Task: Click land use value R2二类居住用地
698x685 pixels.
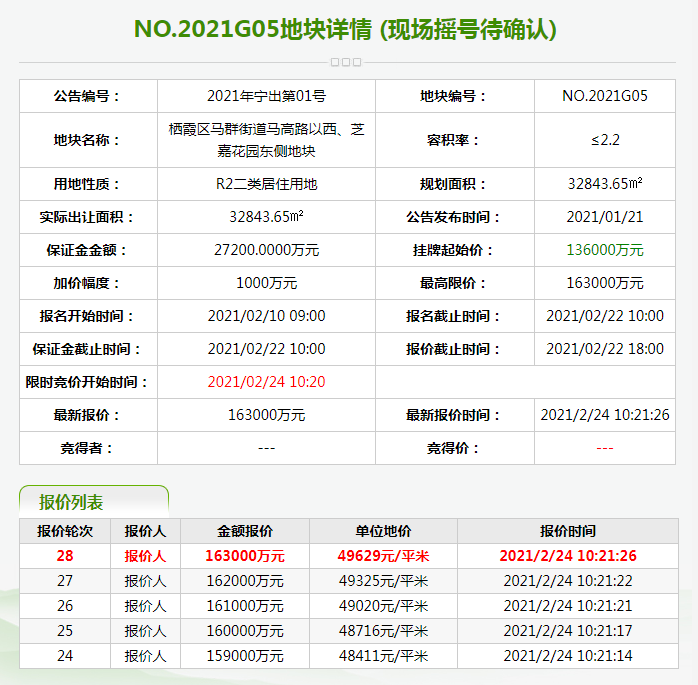Action: [266, 184]
